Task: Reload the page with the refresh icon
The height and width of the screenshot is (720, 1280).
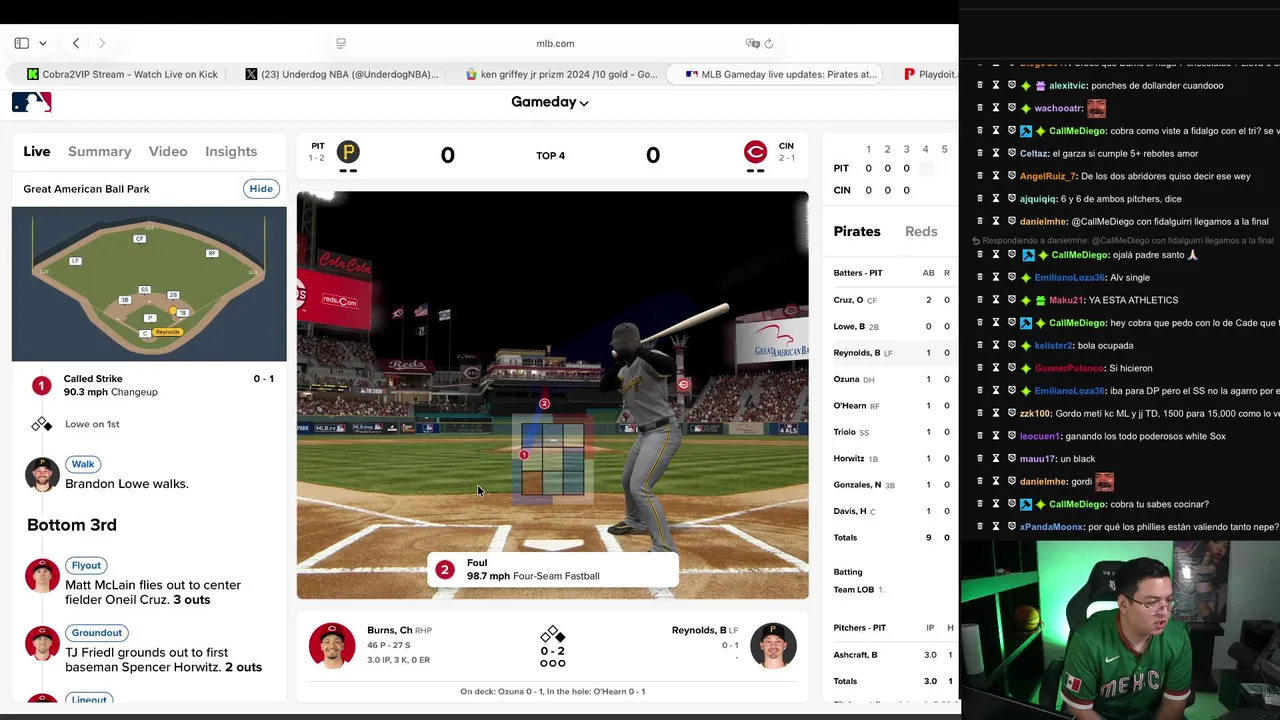Action: coord(769,43)
